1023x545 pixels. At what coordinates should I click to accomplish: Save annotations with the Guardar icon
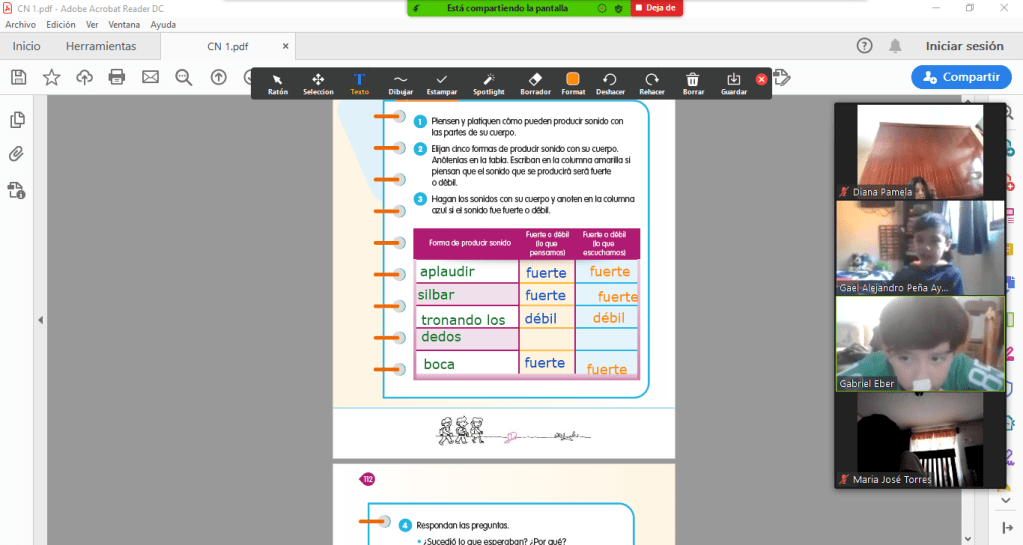coord(733,83)
